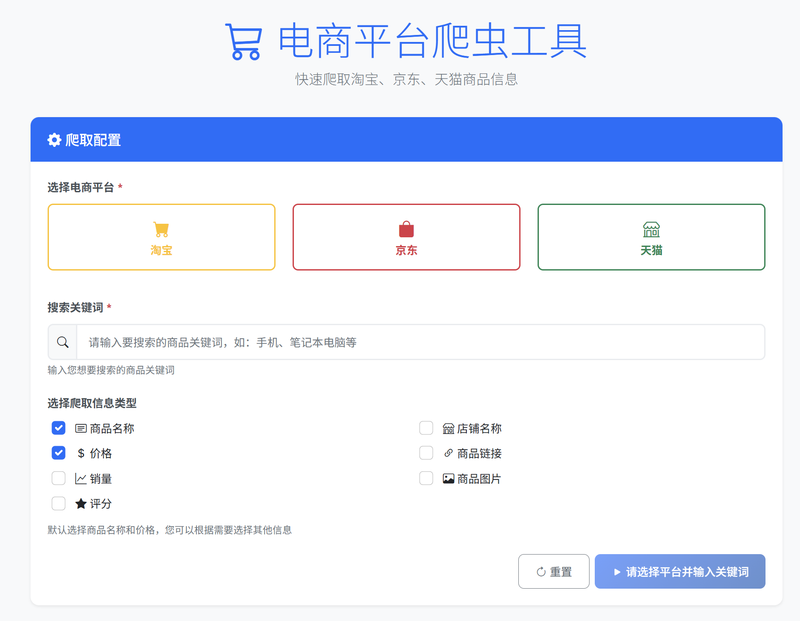
Task: Click the 店铺名称 checkbox label text
Action: pyautogui.click(x=479, y=428)
